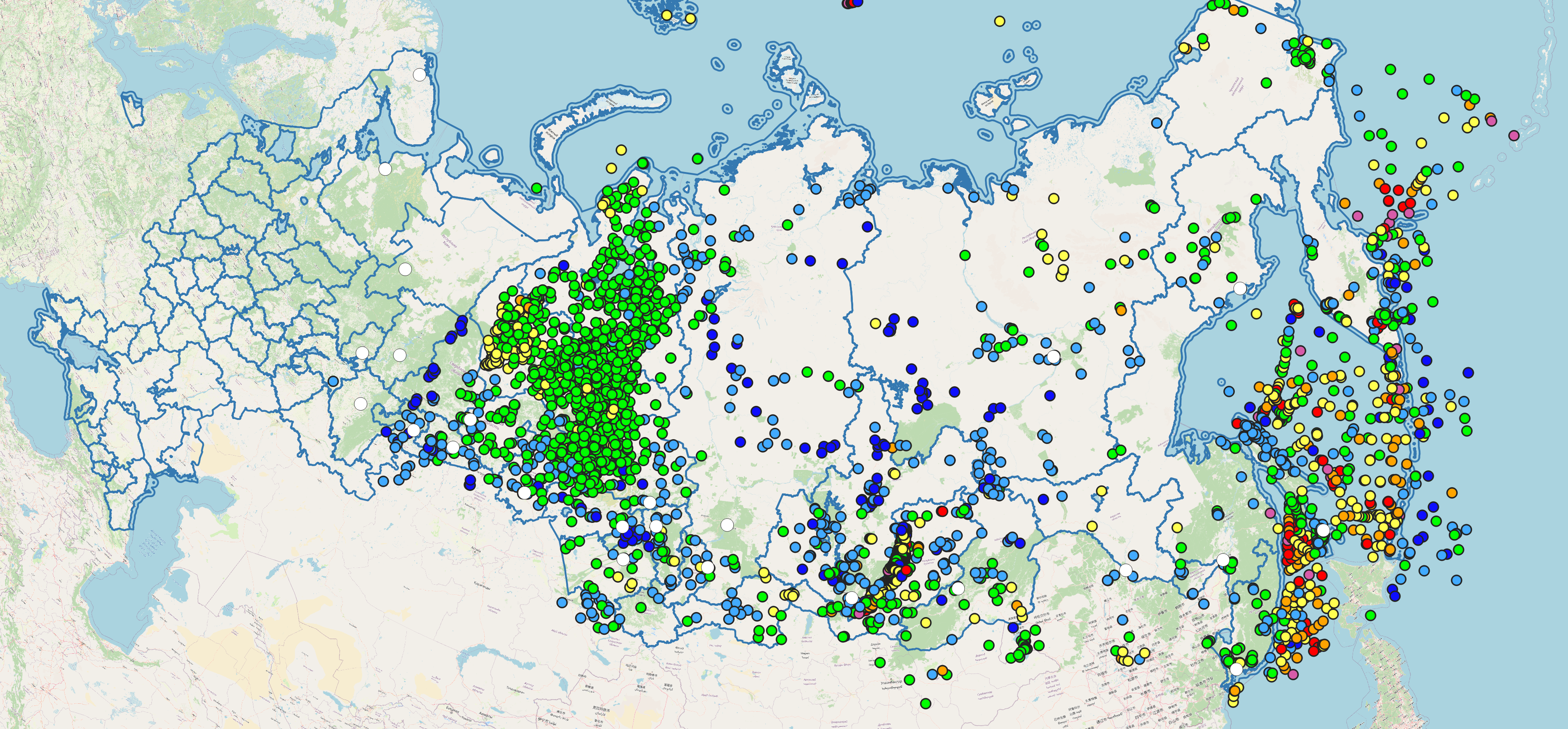Click the easternmost pink marker near Aleutian Islands
Image resolution: width=1568 pixels, height=729 pixels.
[1514, 135]
